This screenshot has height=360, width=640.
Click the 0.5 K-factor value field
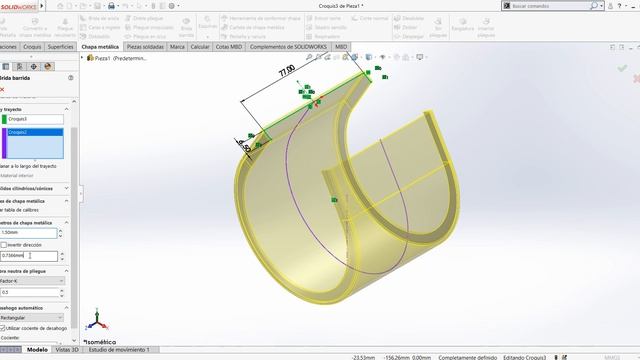click(29, 292)
